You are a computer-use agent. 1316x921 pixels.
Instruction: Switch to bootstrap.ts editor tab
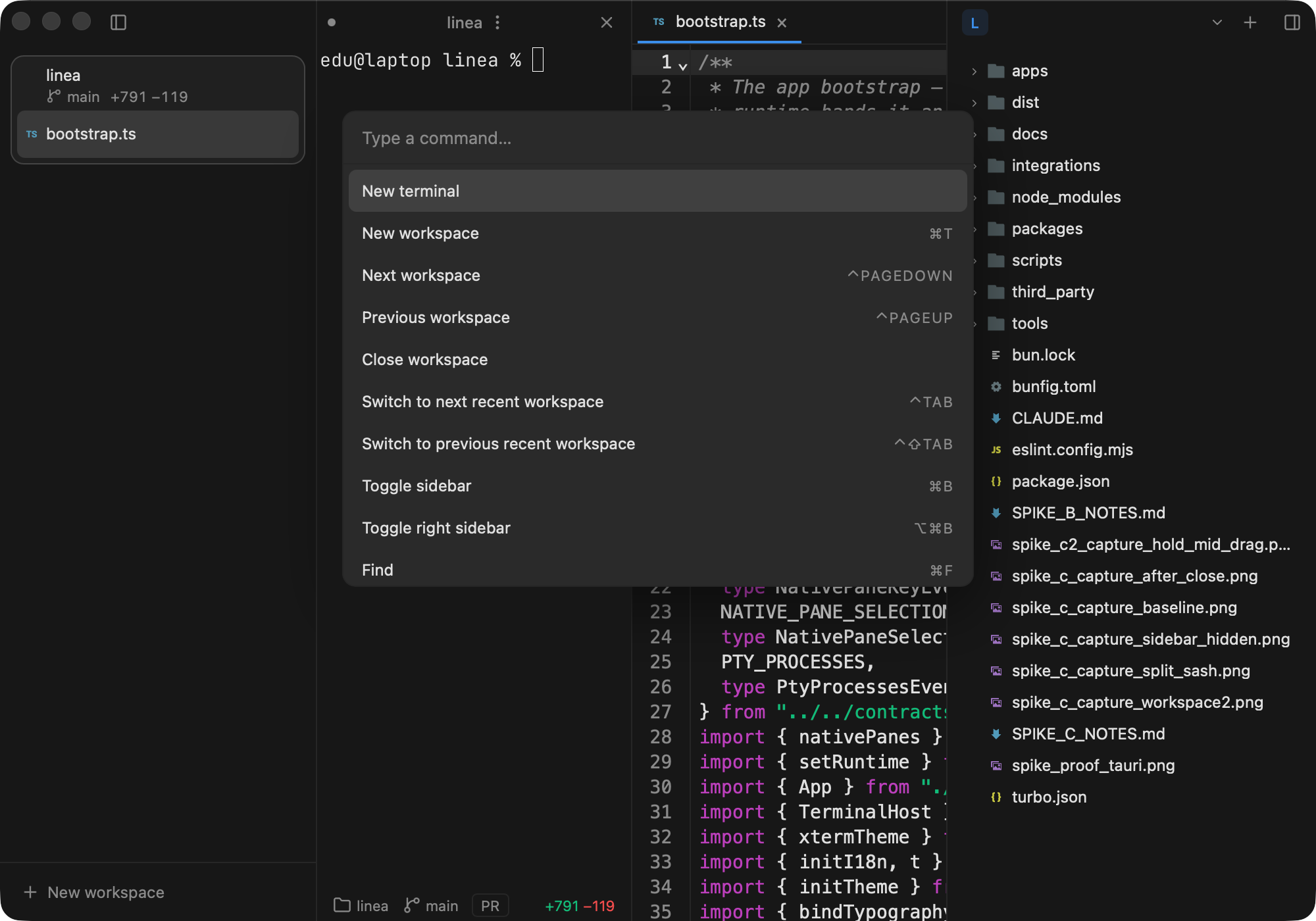coord(719,22)
